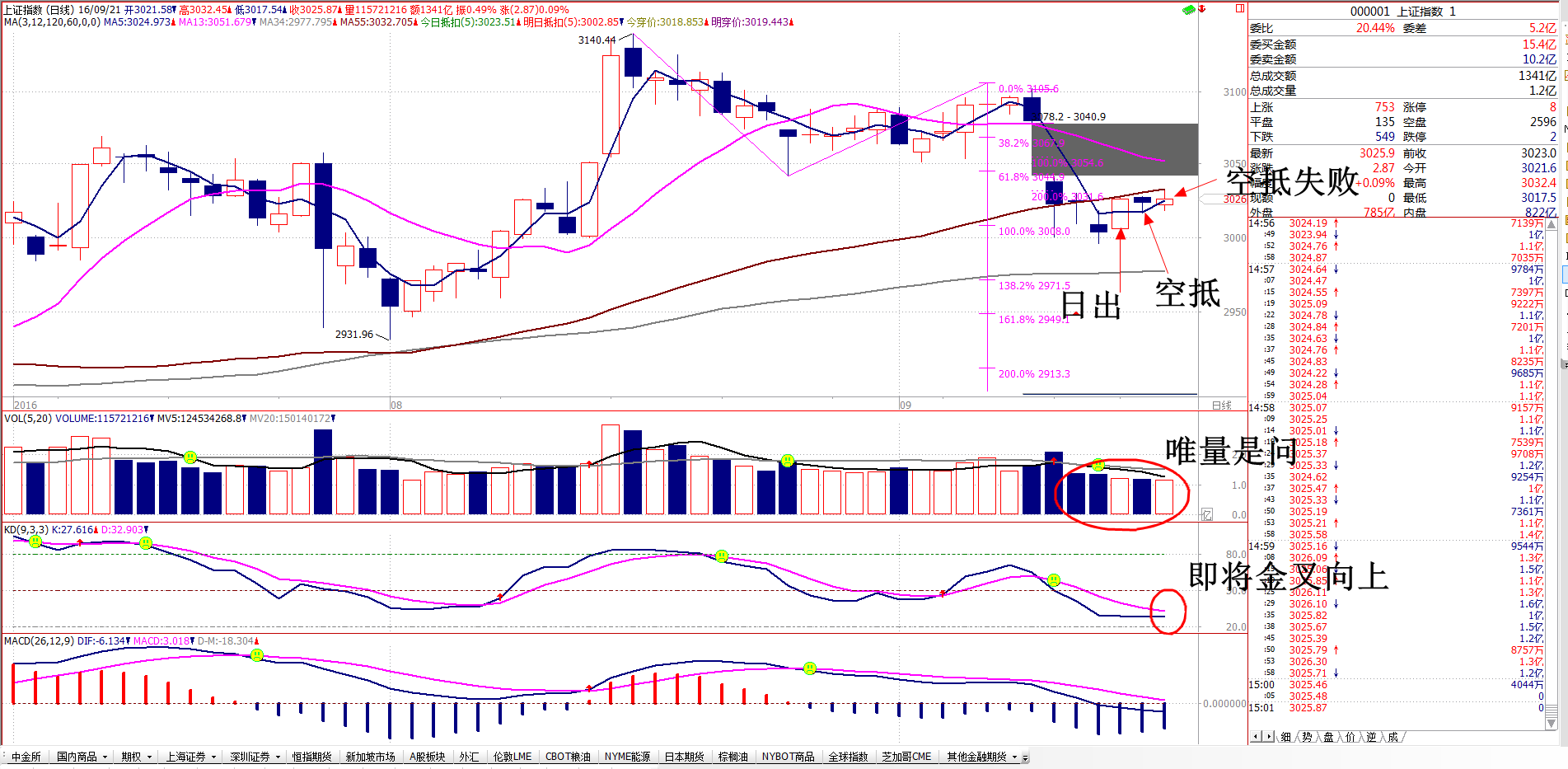Open the 期权 dropdown arrow
Viewport: 1568px width, 769px height.
point(149,757)
